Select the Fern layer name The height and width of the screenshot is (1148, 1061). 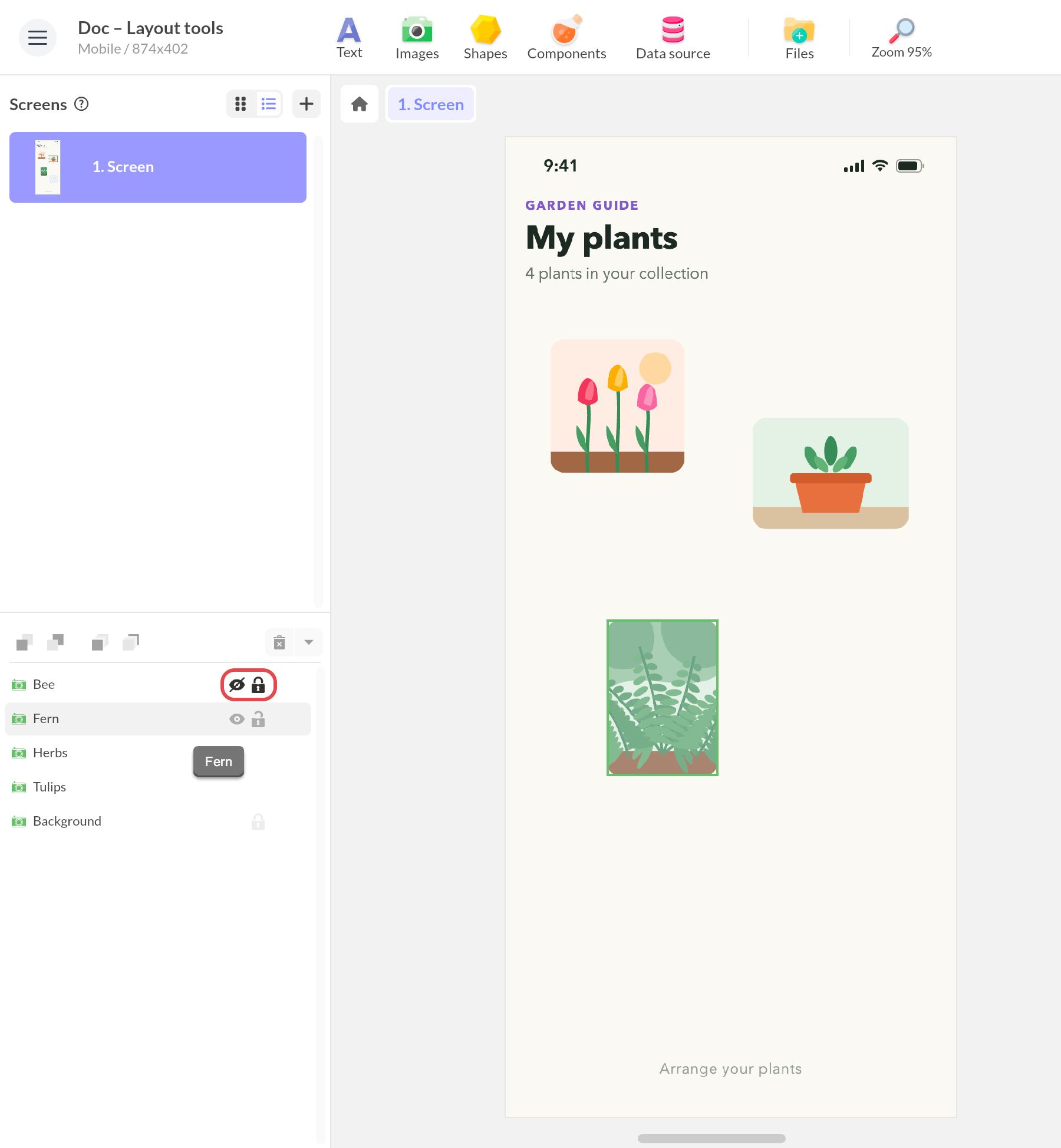pos(46,719)
